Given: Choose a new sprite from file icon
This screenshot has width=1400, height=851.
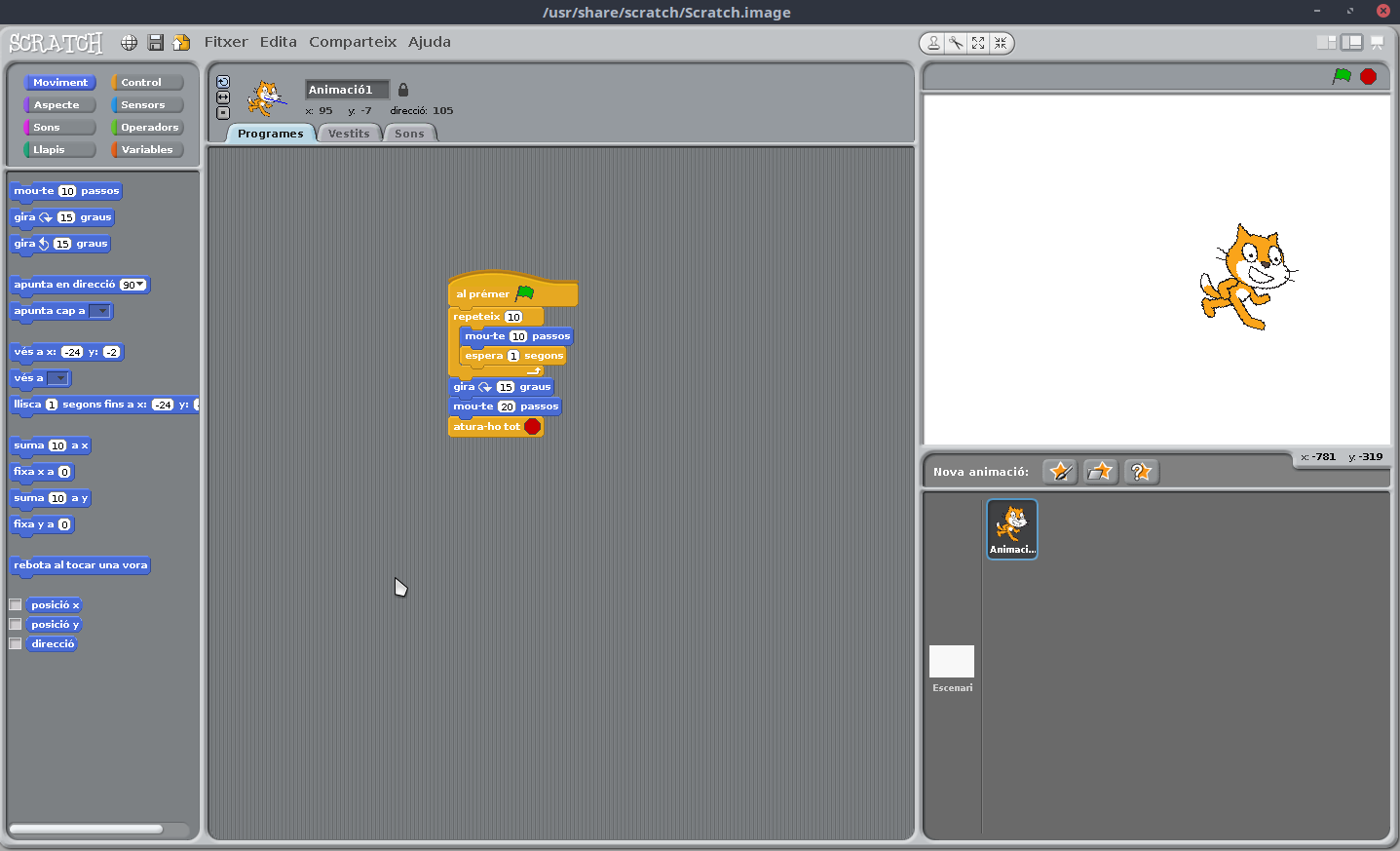Looking at the screenshot, I should (1100, 472).
